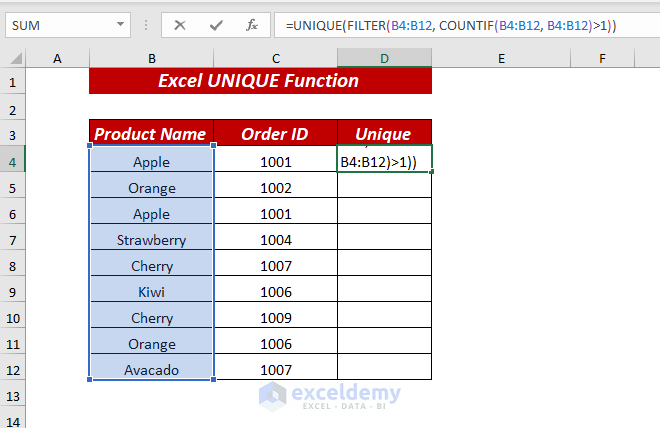Click empty cell D5 under Unique

(384, 185)
